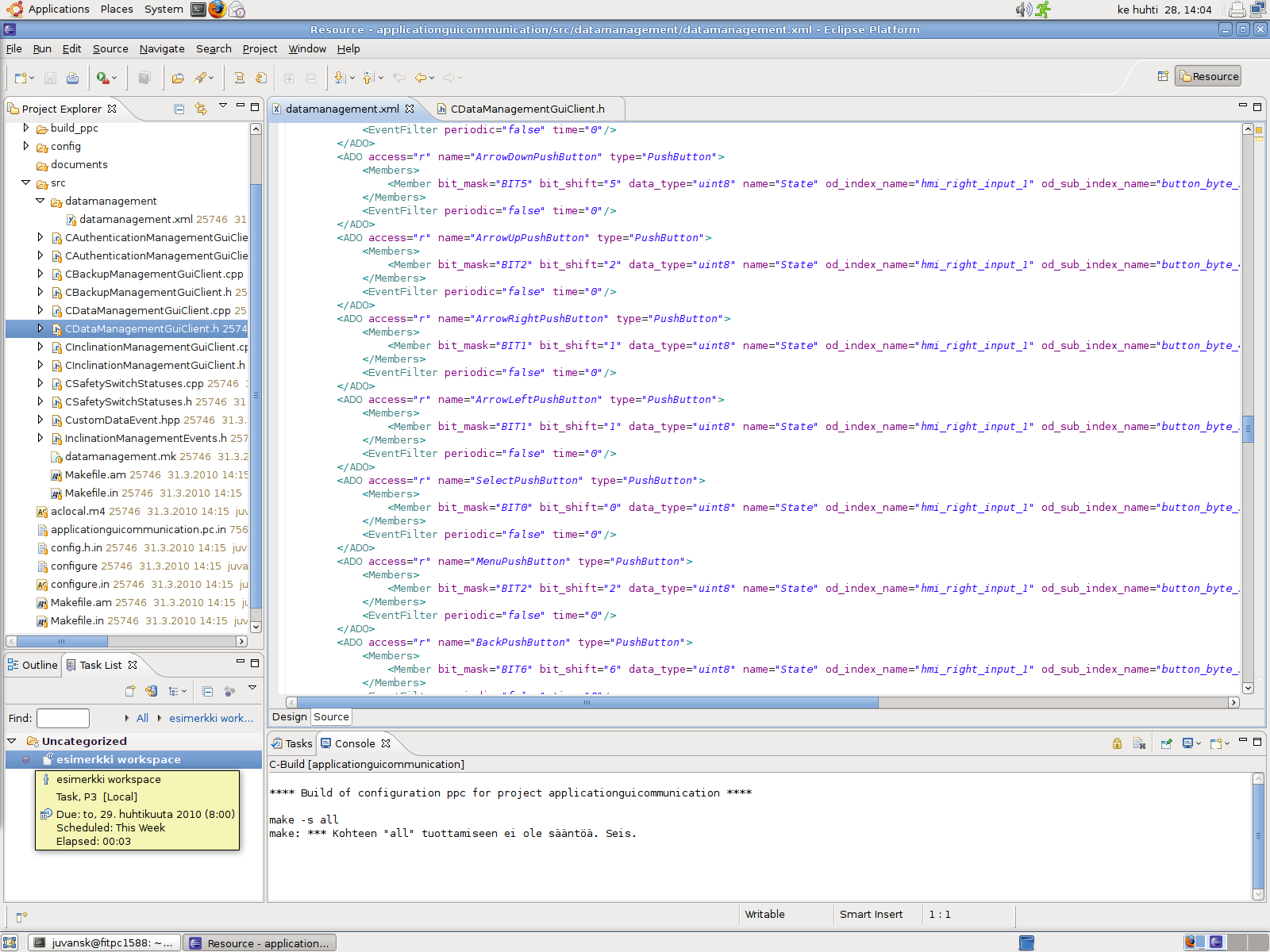The image size is (1270, 952).
Task: Click New Task icon in Task List
Action: 130,691
